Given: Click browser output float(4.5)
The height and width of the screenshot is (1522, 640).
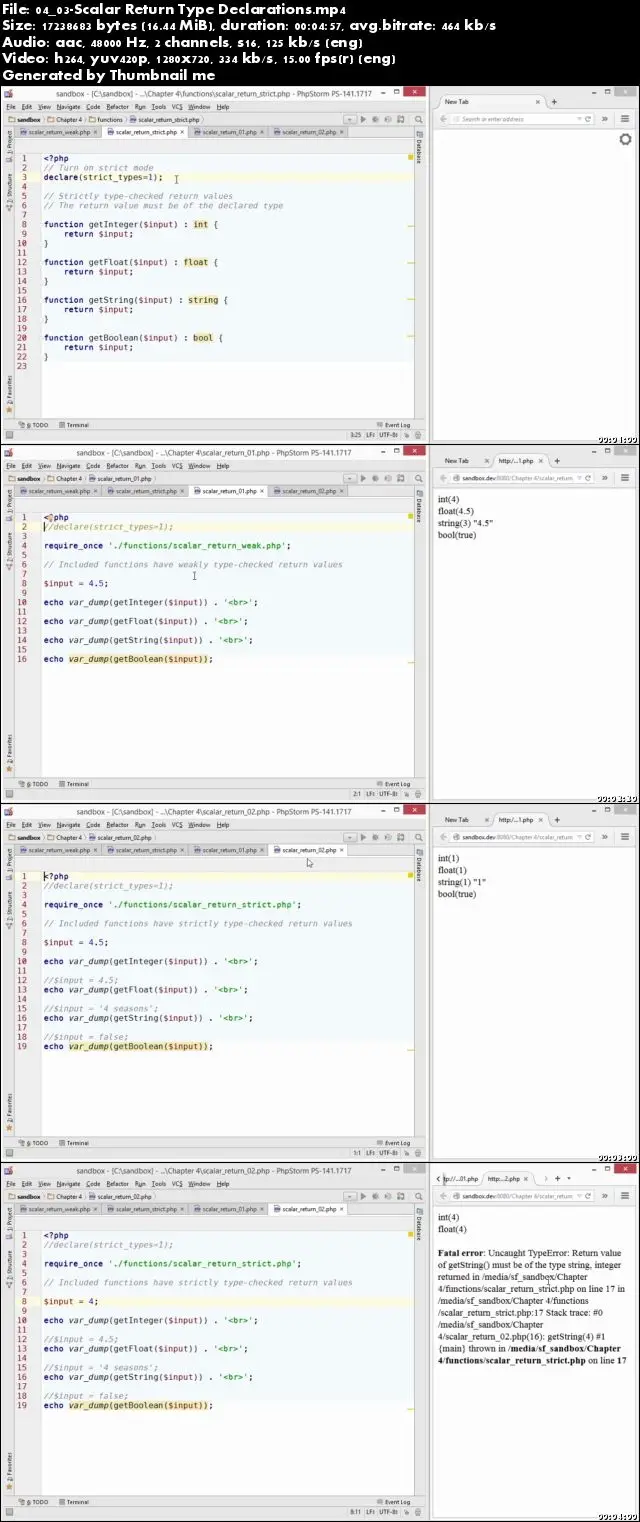Looking at the screenshot, I should (x=456, y=510).
